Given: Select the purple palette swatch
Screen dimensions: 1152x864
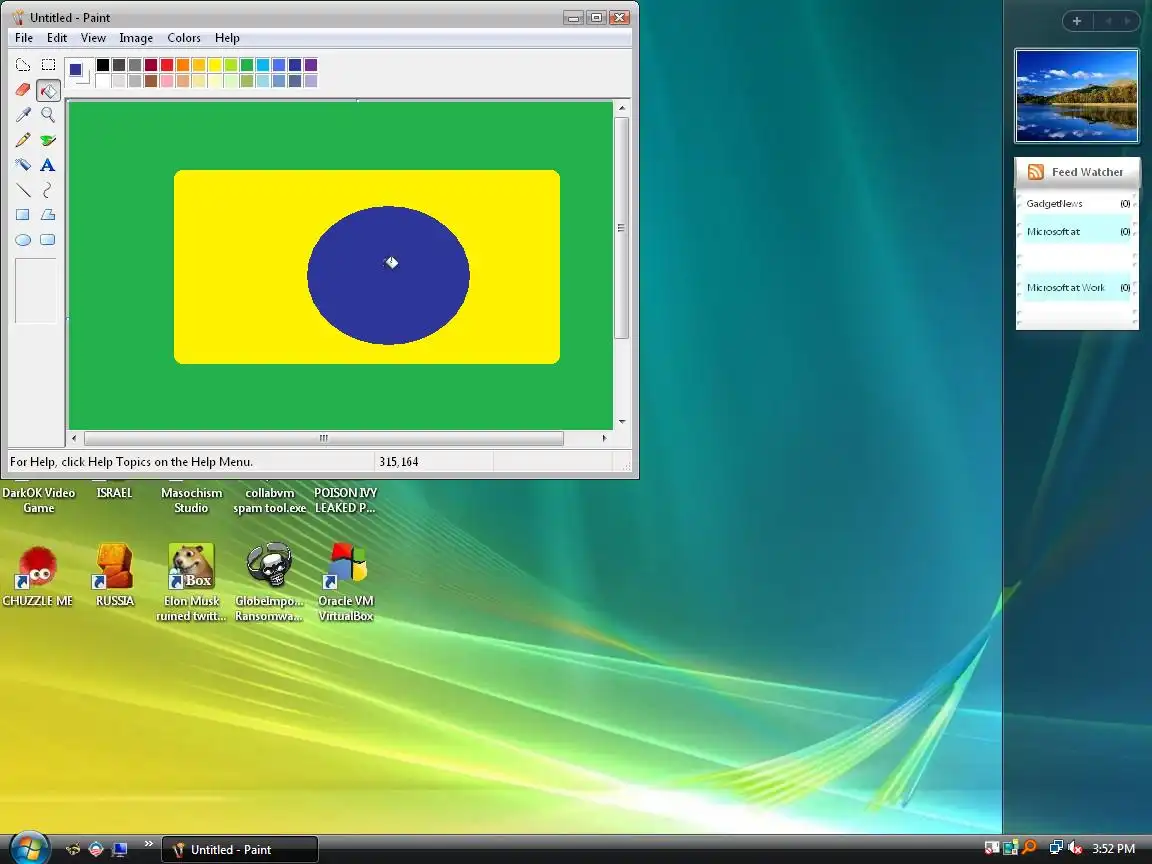Looking at the screenshot, I should click(x=311, y=65).
